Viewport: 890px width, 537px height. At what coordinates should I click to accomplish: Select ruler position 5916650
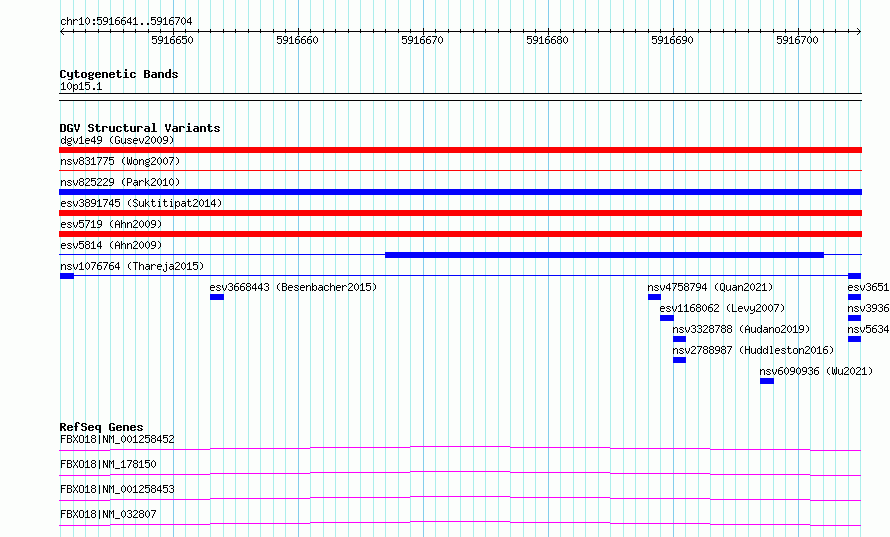click(x=172, y=40)
